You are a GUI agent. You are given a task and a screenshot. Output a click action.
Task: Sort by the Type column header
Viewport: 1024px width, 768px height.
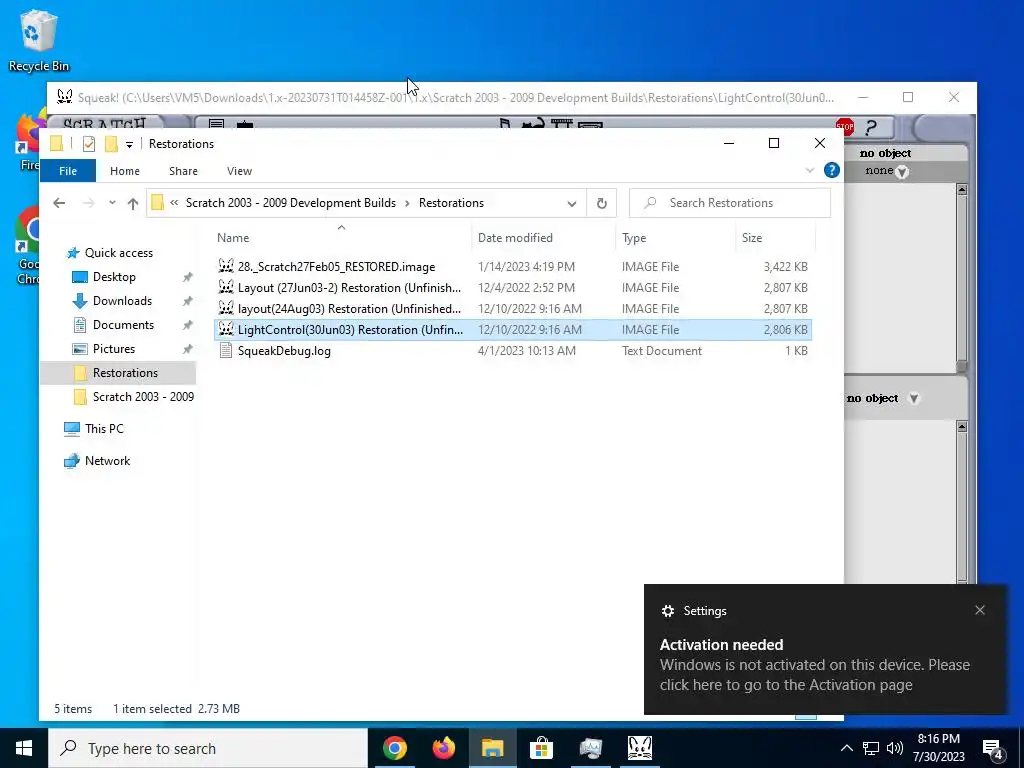(x=633, y=238)
